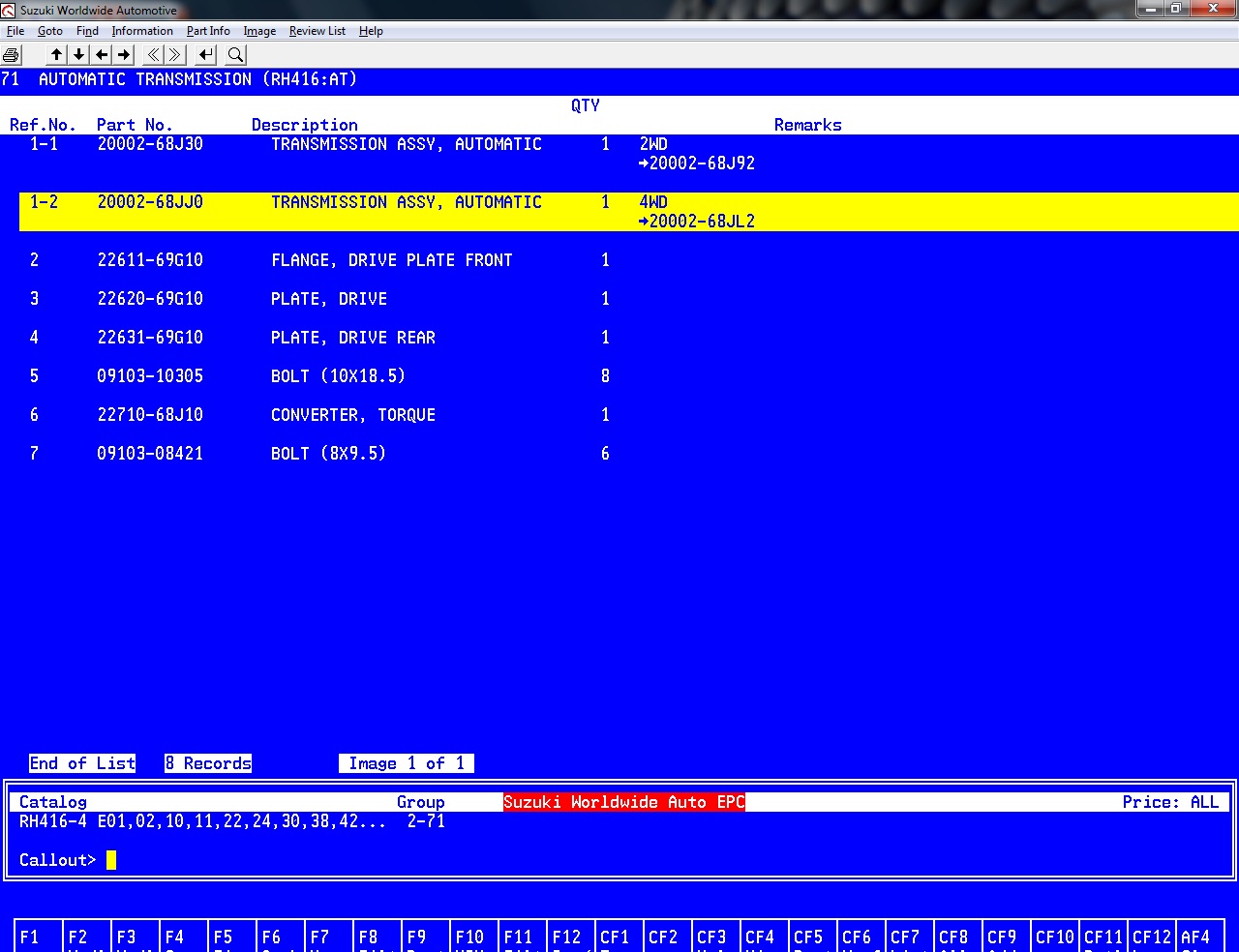
Task: Click the Image 1 of 1 indicator
Action: click(x=407, y=763)
